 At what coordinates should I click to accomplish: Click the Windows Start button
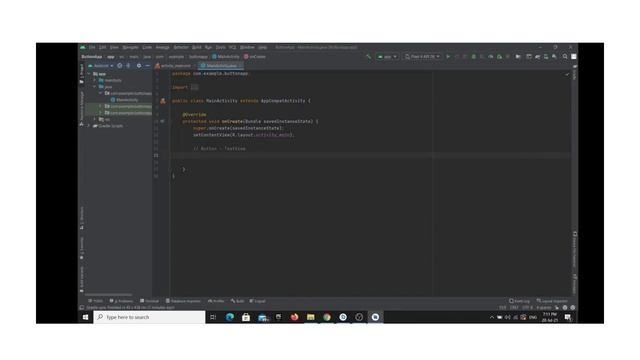pyautogui.click(x=85, y=317)
